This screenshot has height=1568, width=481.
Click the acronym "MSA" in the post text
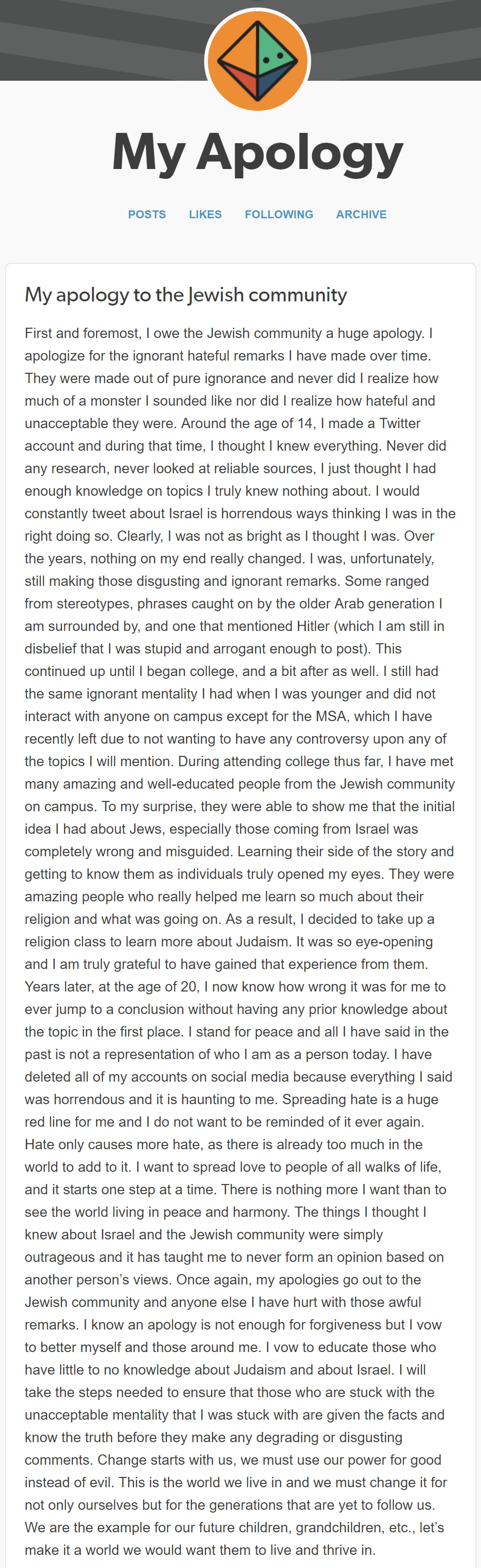(330, 716)
